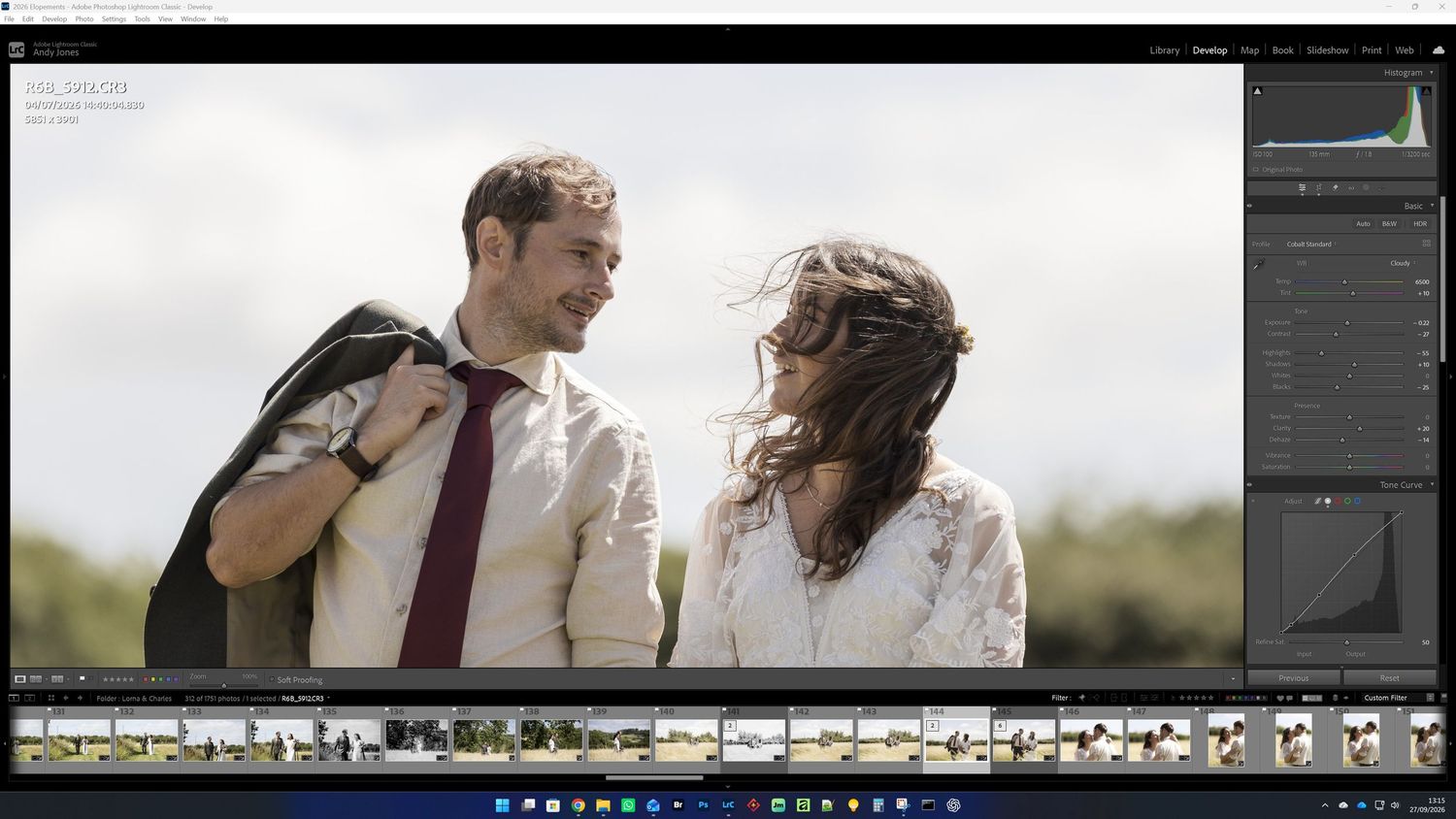Open Google Chrome from taskbar
Viewport: 1456px width, 819px height.
(x=578, y=805)
